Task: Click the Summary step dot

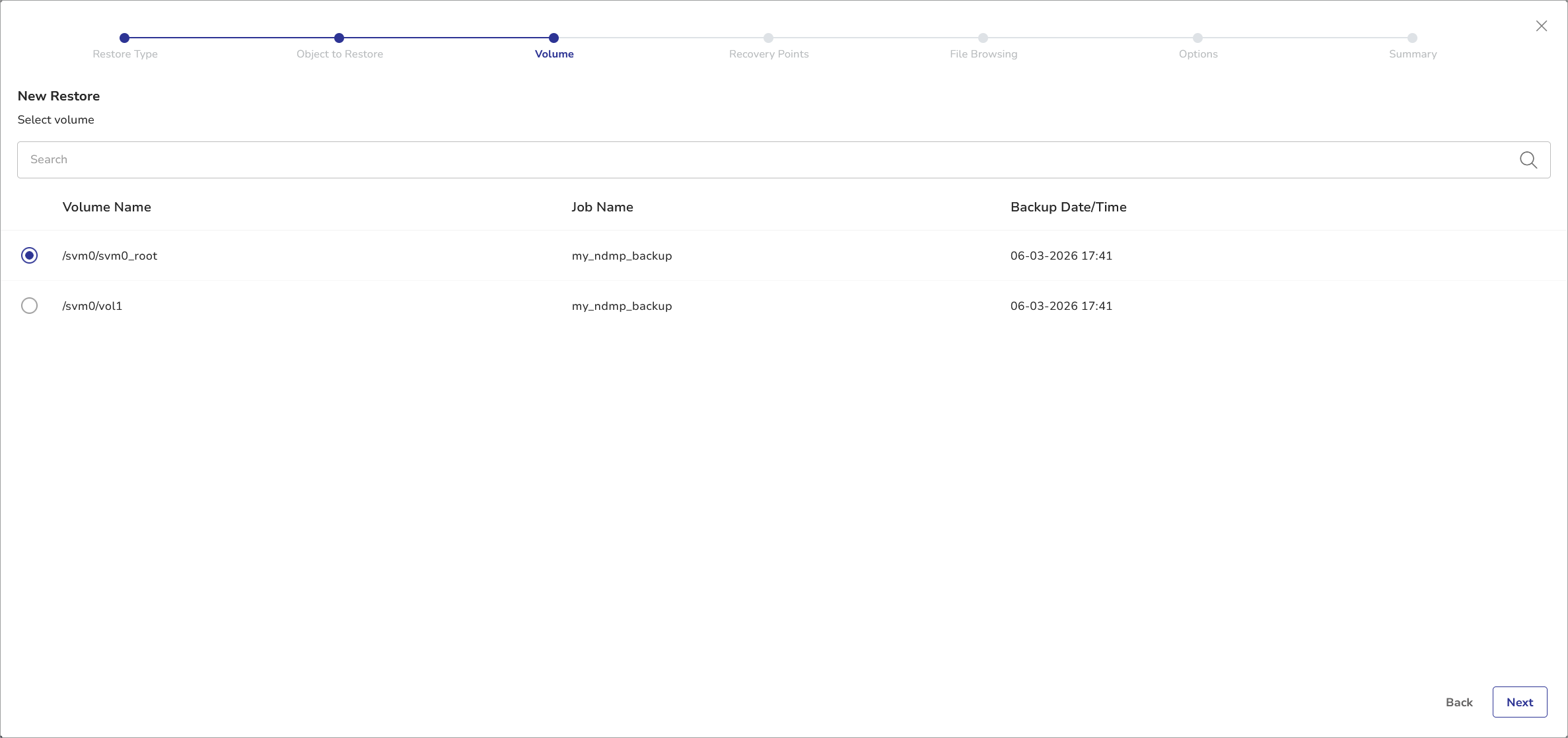Action: tap(1412, 38)
